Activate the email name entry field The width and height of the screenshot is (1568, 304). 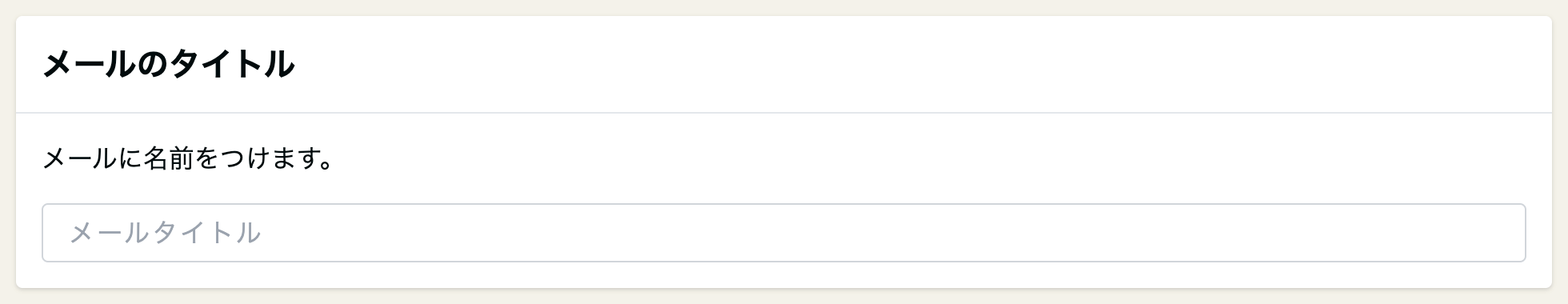pyautogui.click(x=783, y=233)
